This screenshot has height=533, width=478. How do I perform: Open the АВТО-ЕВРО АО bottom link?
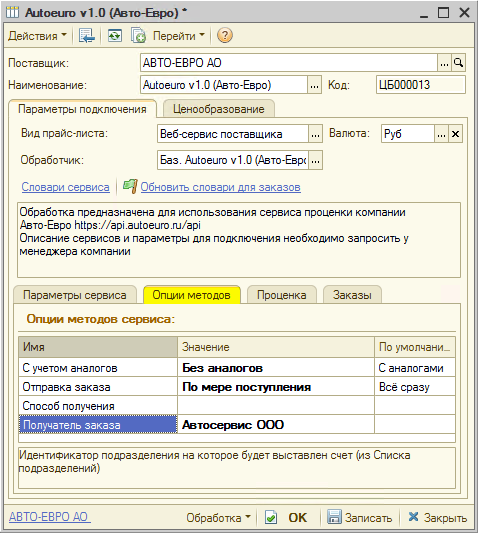click(x=50, y=517)
